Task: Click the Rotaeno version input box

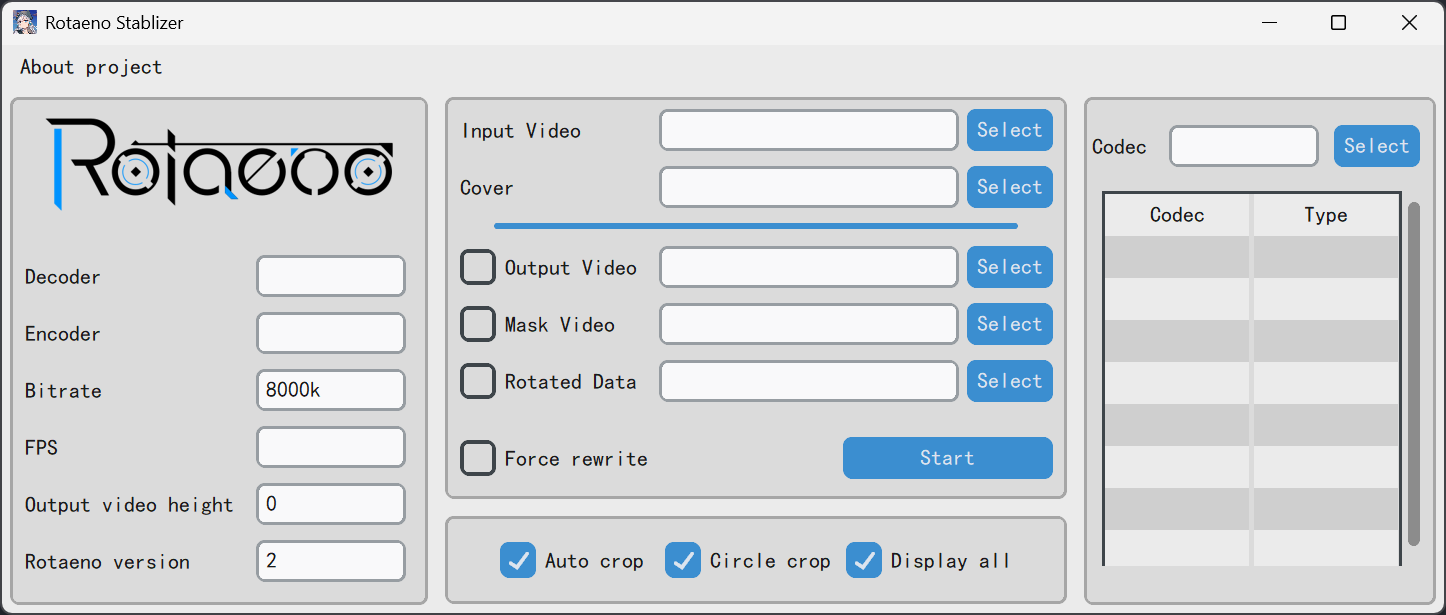Action: tap(330, 561)
